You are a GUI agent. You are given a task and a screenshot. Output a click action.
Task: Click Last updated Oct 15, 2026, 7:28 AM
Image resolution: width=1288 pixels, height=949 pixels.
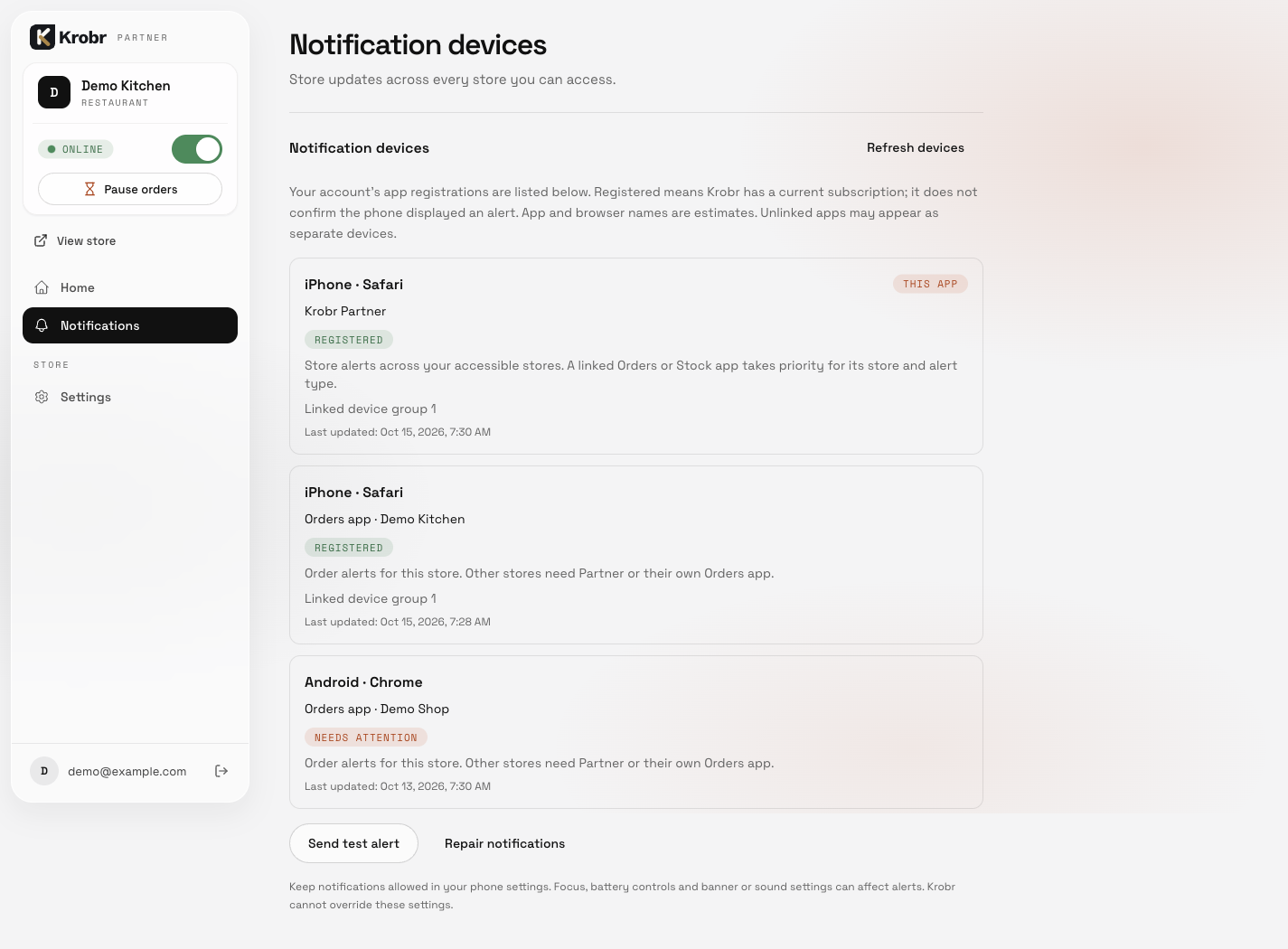(398, 622)
